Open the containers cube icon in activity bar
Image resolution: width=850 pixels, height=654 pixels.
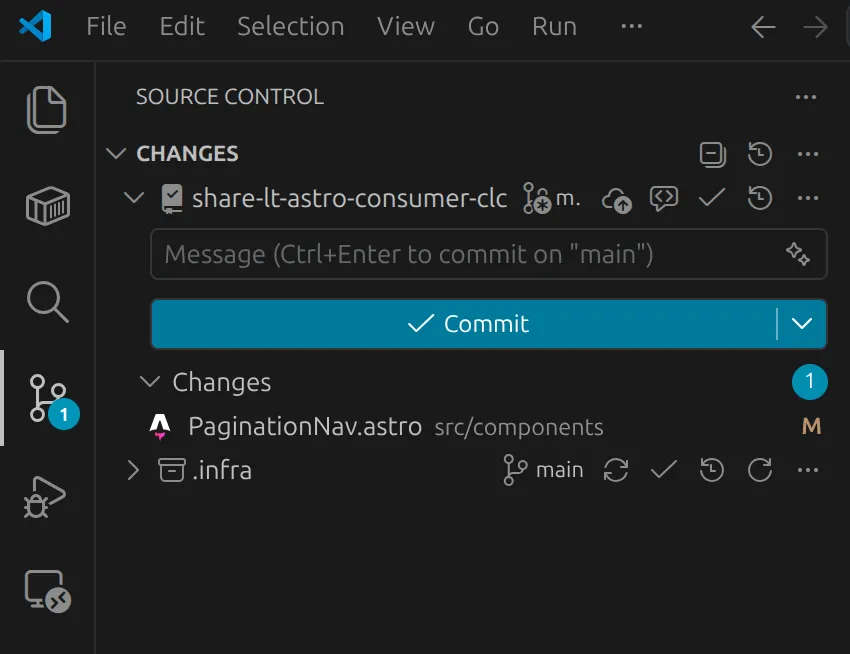[48, 206]
